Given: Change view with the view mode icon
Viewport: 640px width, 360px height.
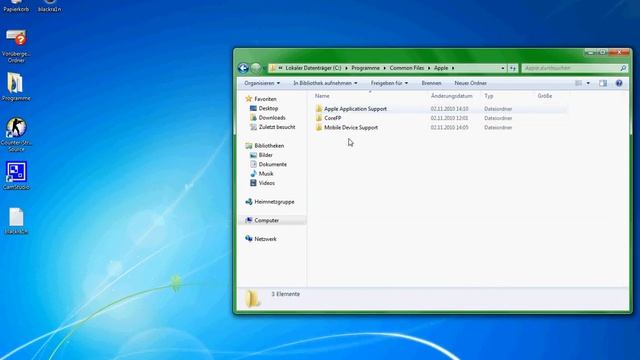Looking at the screenshot, I should pyautogui.click(x=578, y=83).
